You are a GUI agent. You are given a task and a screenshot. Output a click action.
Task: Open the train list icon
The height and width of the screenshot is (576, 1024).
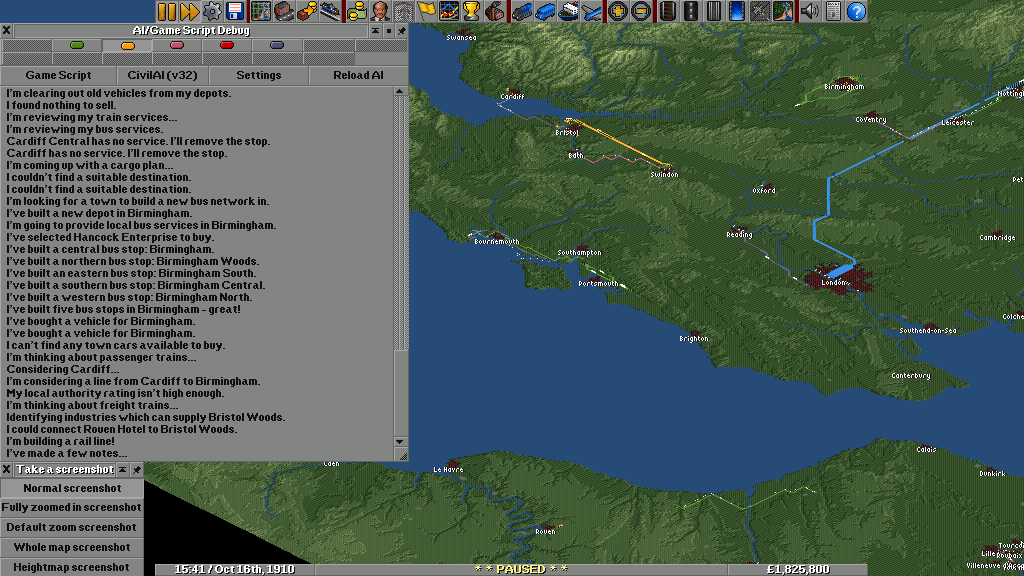[x=522, y=12]
